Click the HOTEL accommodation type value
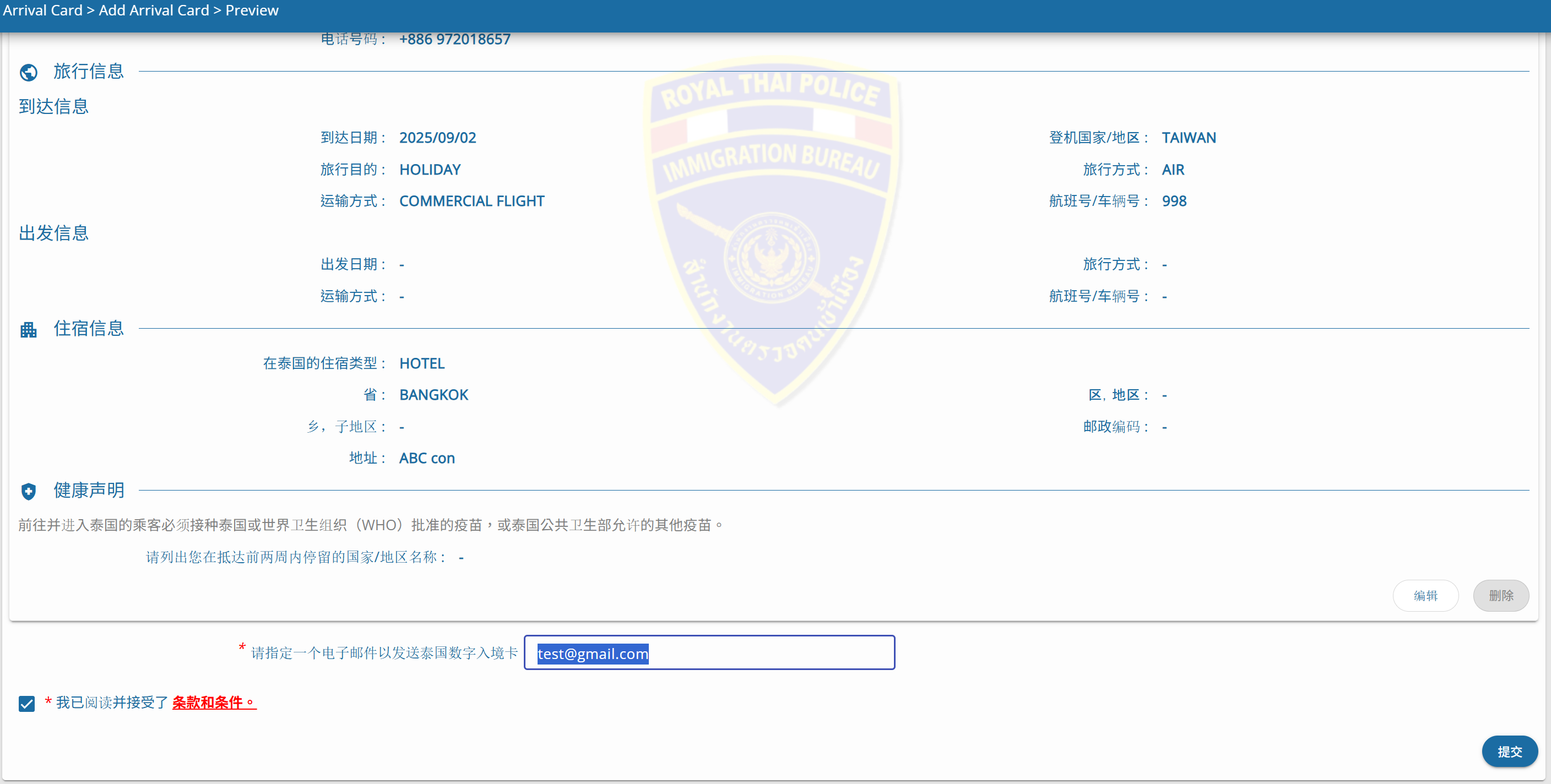Viewport: 1551px width, 784px height. [x=422, y=363]
